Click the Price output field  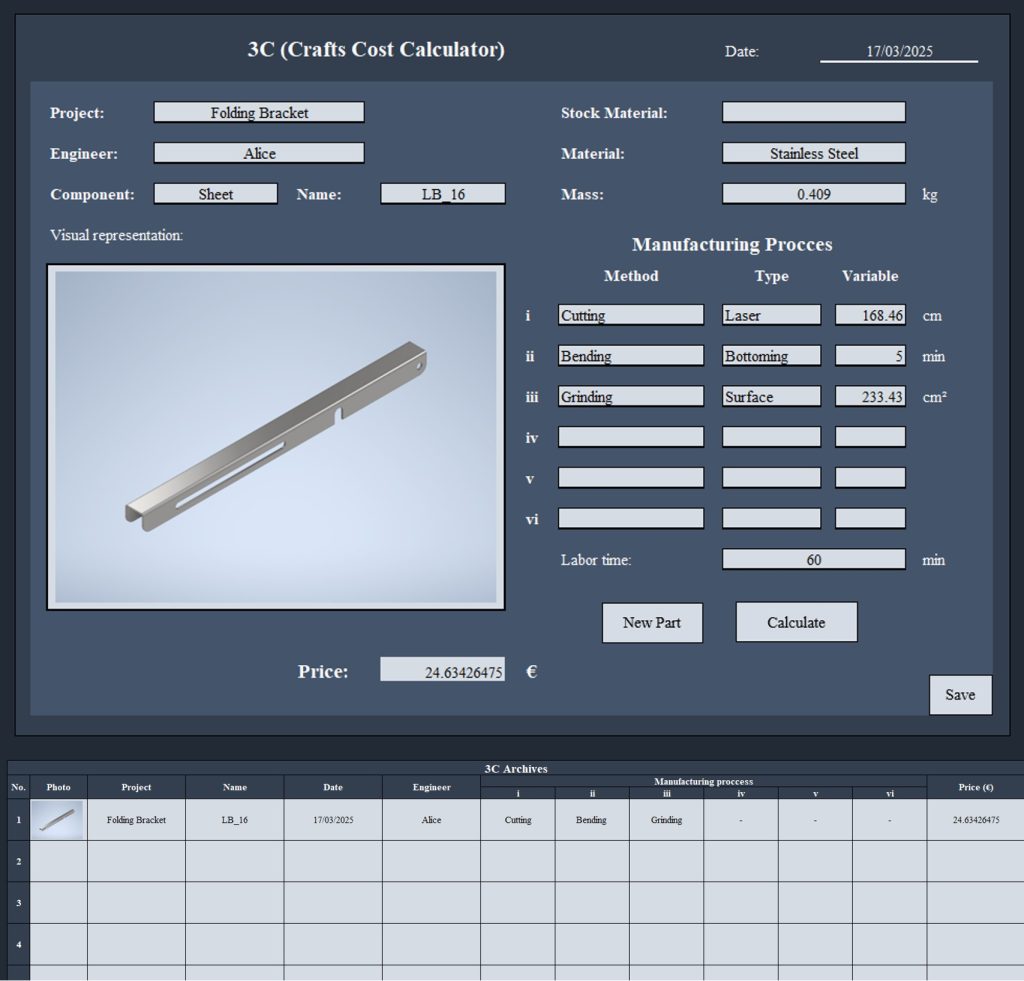tap(442, 671)
